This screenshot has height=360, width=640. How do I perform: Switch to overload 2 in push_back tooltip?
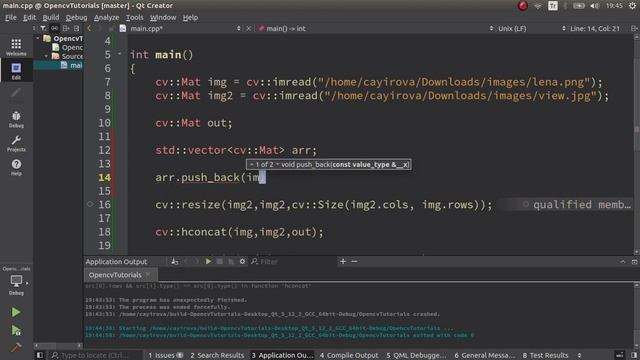pyautogui.click(x=277, y=164)
